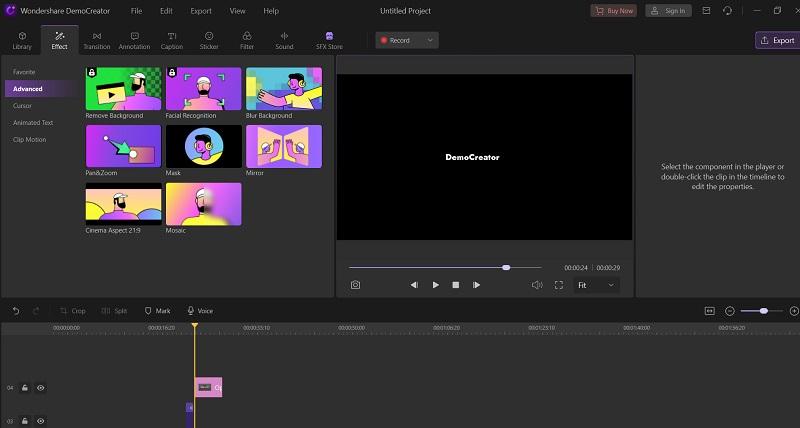Toggle the lock on track 04

pos(25,387)
